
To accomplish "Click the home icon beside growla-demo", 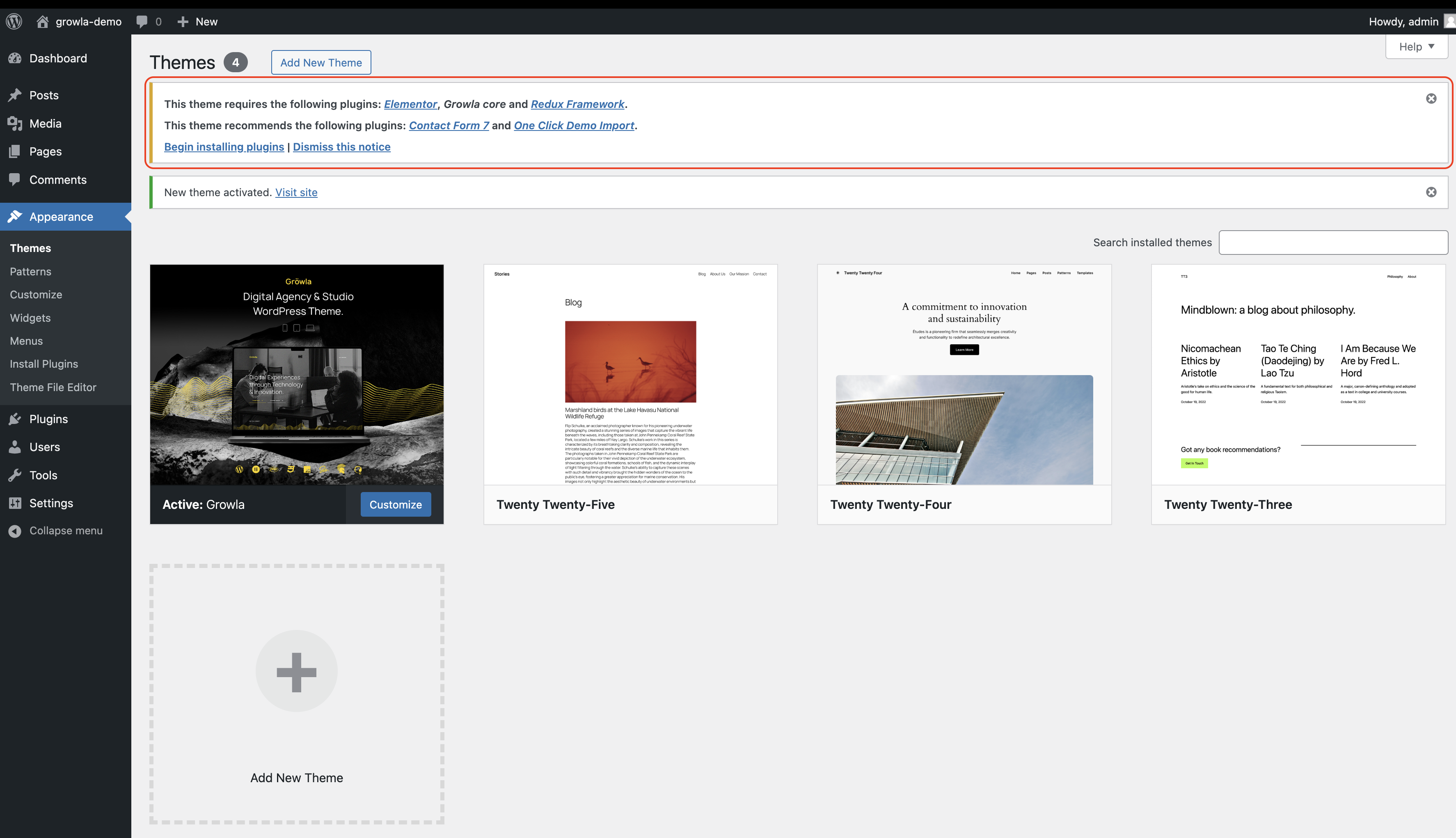I will coord(42,21).
